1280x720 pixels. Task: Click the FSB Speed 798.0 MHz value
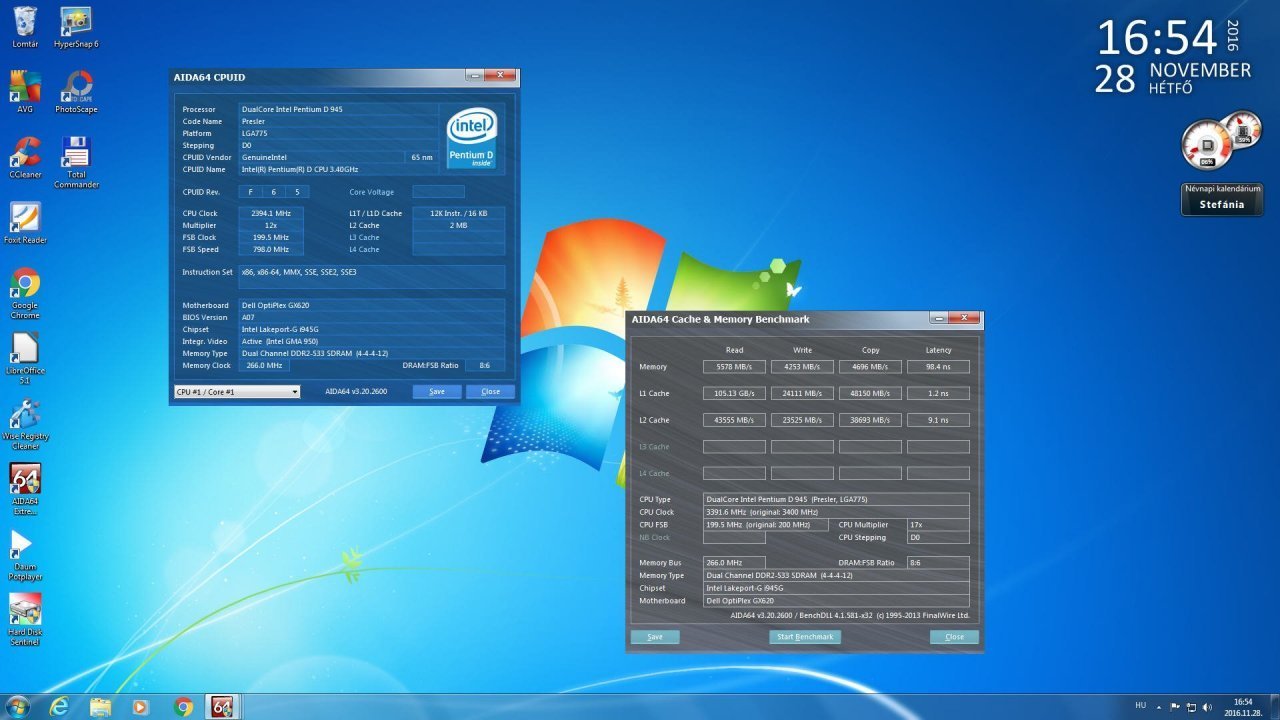[271, 250]
